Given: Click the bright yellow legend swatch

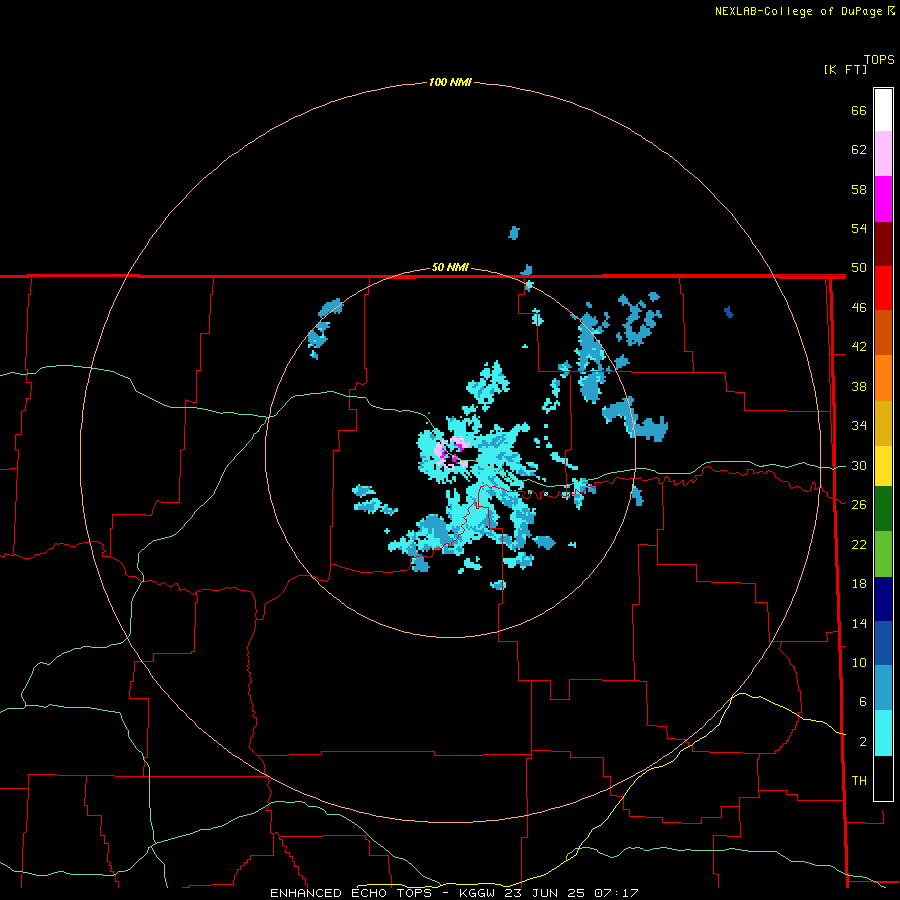Looking at the screenshot, I should coord(883,466).
